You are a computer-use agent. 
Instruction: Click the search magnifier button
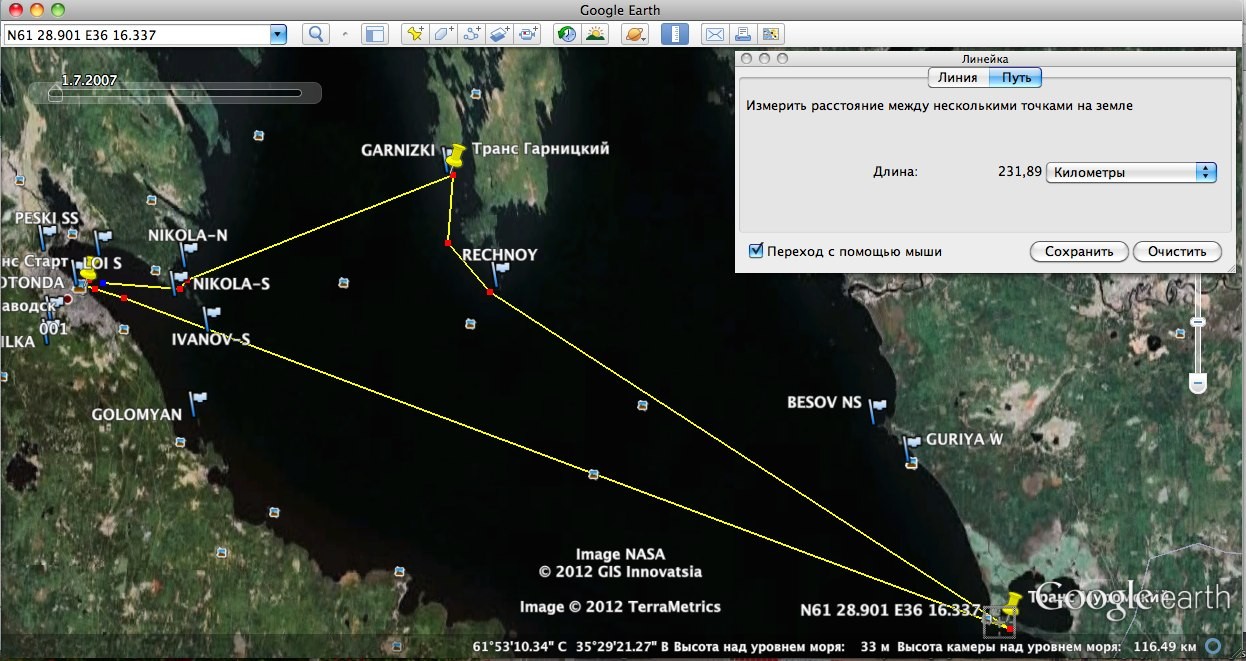tap(315, 34)
